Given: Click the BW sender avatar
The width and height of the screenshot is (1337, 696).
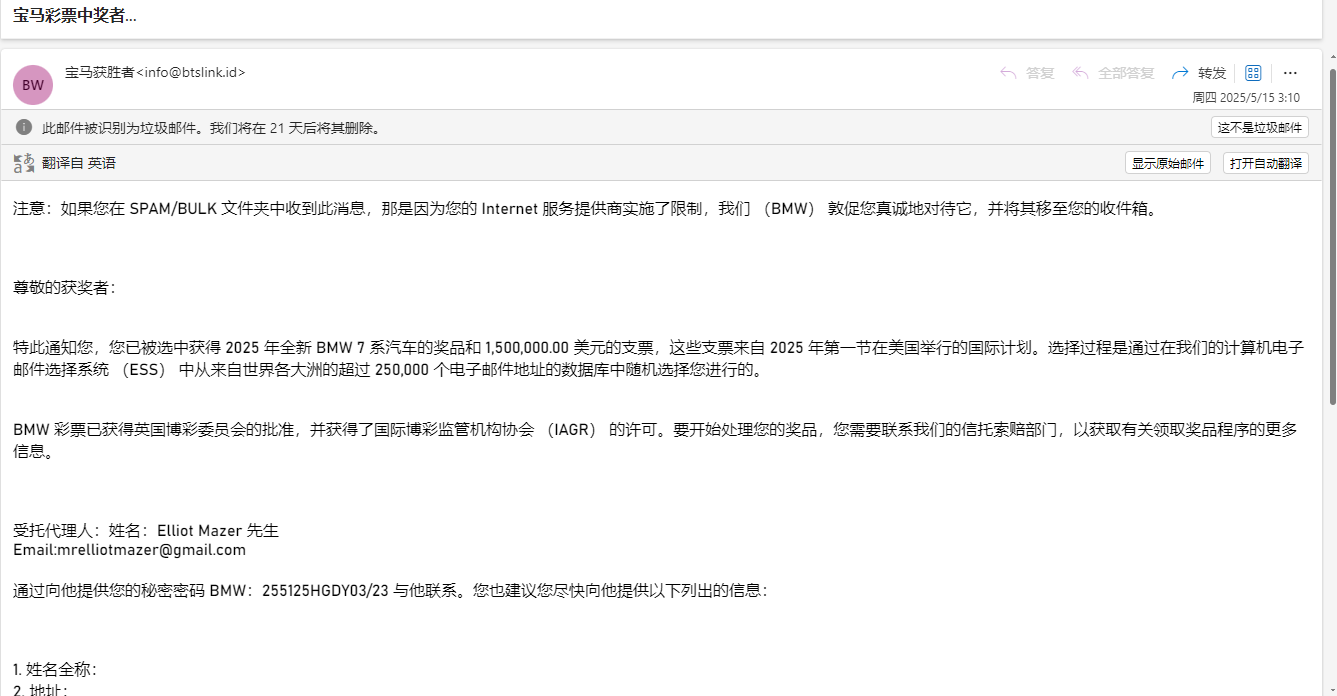Looking at the screenshot, I should click(x=33, y=85).
